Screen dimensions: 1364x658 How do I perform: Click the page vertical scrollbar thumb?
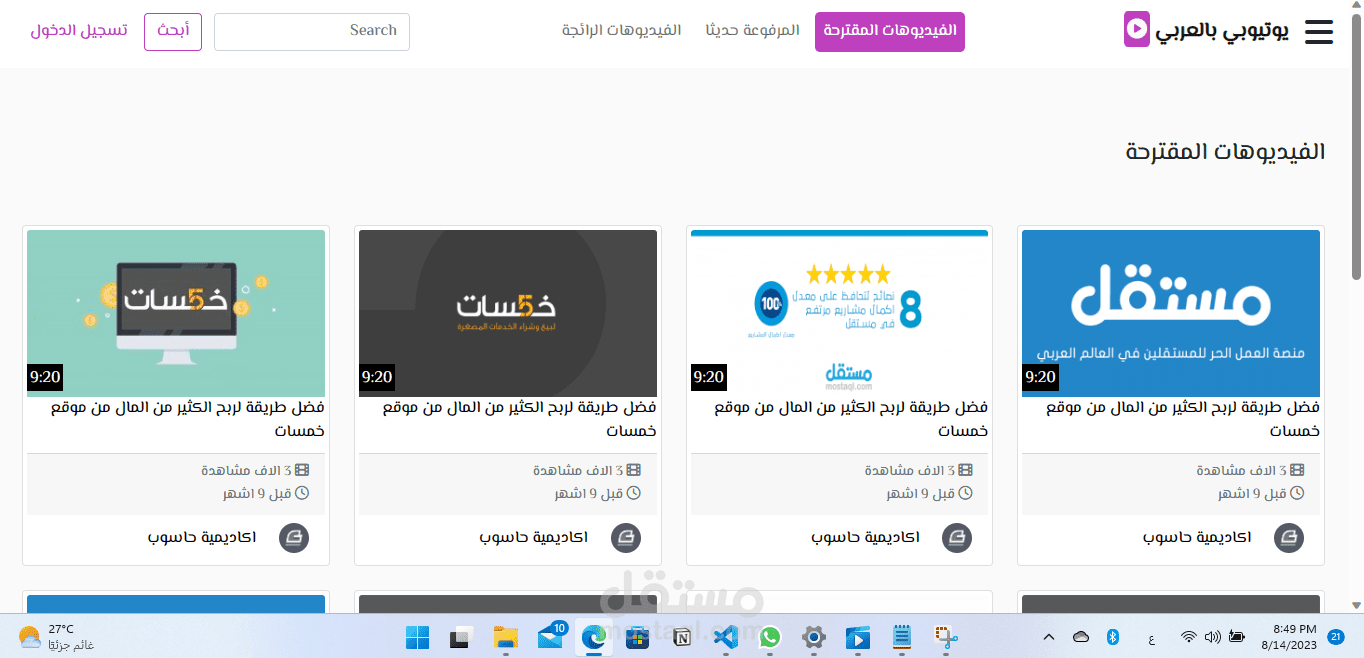click(x=1356, y=147)
